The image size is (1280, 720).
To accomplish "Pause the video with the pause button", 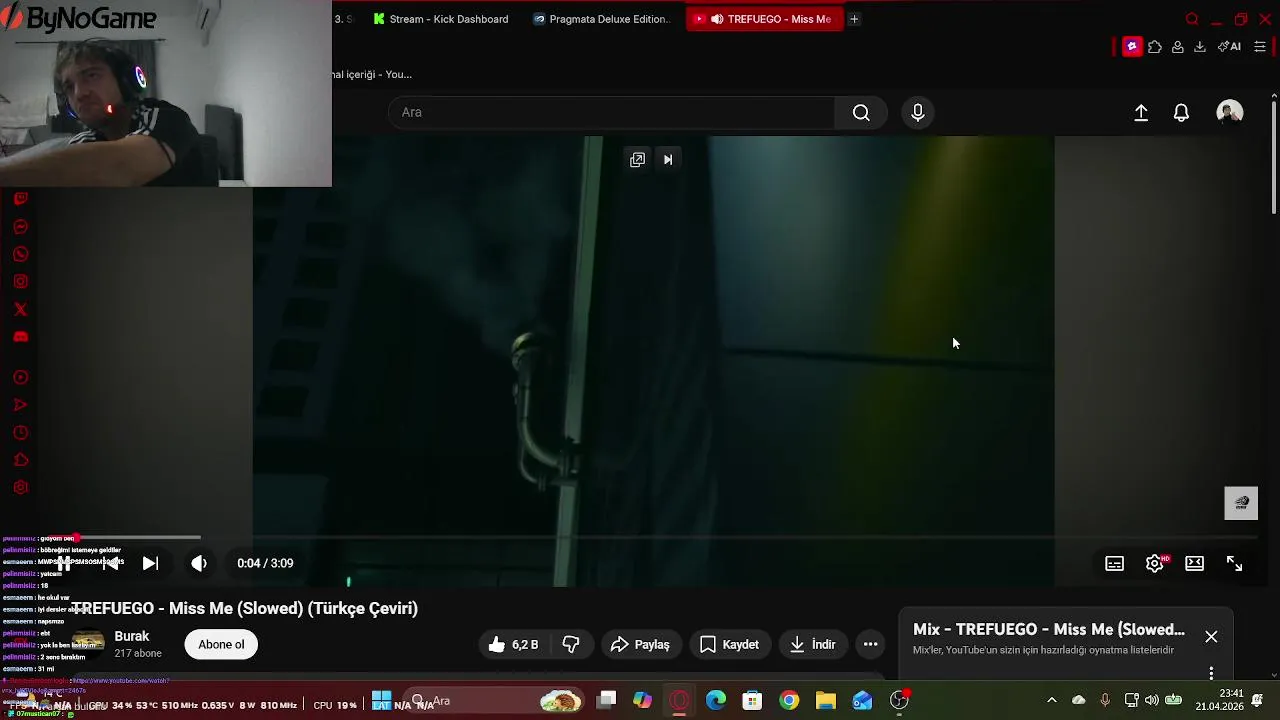I will (x=63, y=563).
